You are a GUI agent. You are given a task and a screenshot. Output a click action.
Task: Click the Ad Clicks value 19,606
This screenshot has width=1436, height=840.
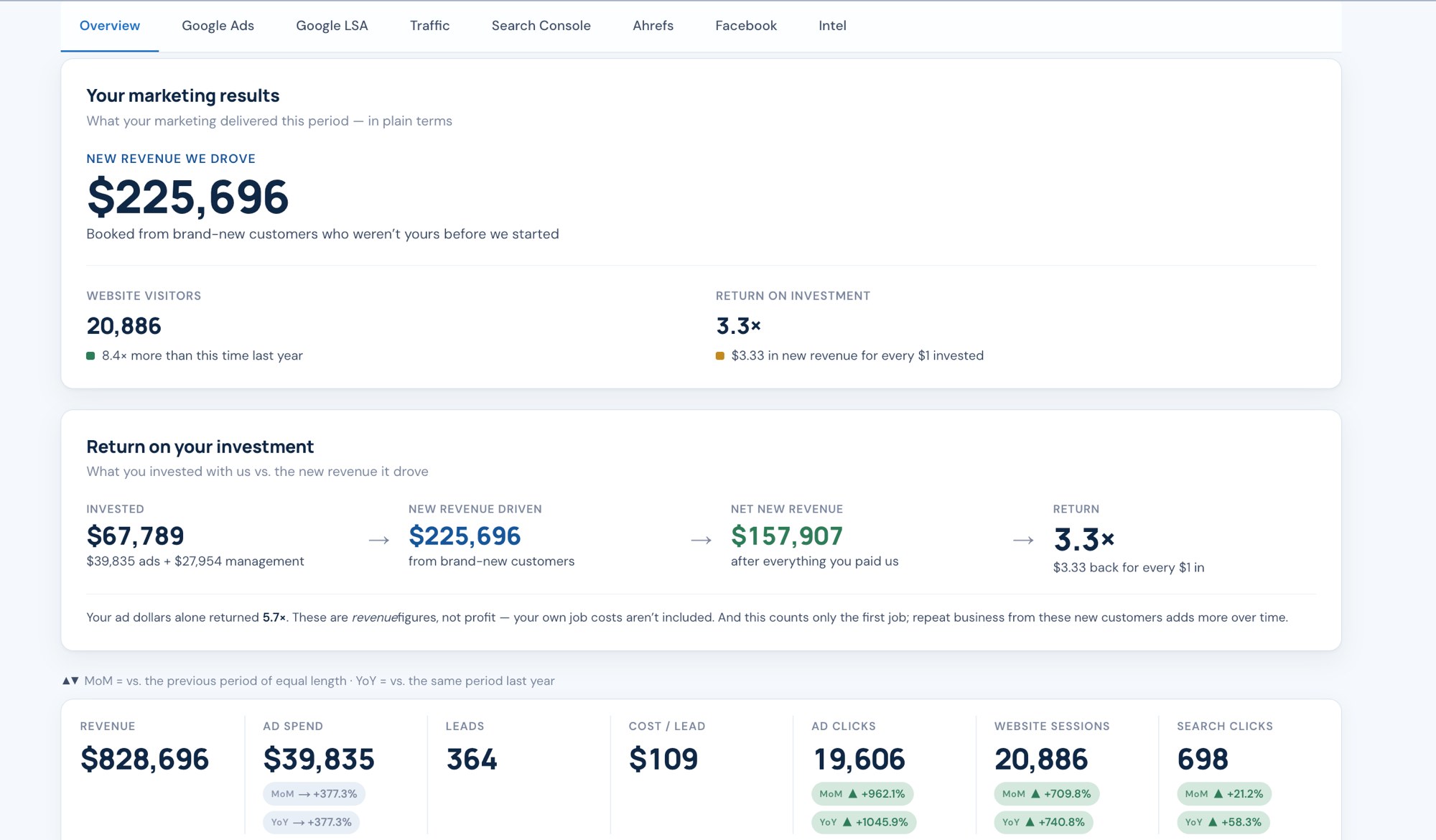859,759
